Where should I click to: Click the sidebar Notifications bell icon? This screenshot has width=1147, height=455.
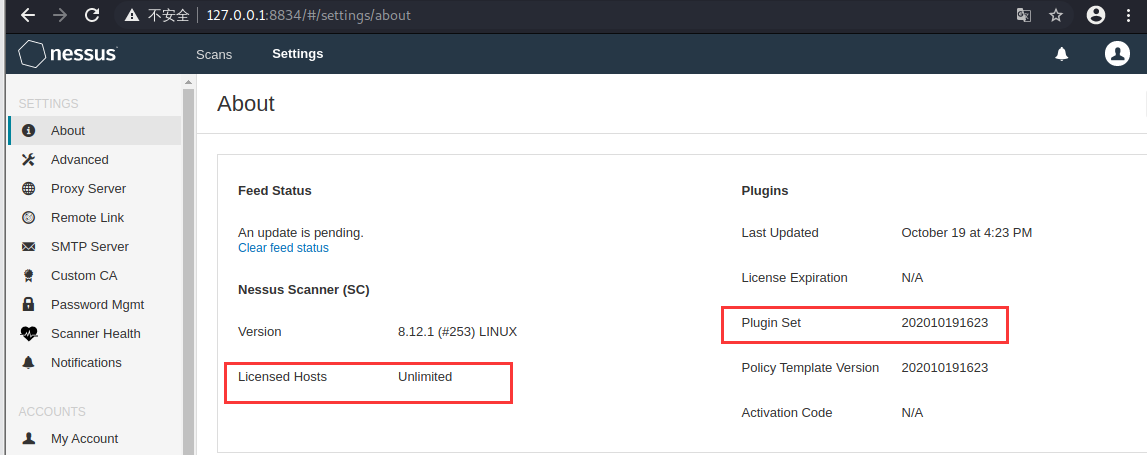pos(29,363)
